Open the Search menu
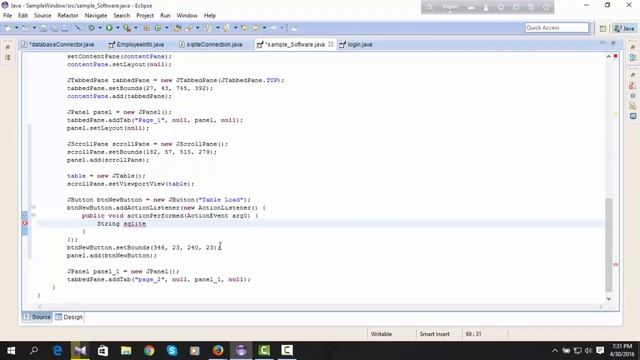The image size is (640, 360). [x=122, y=16]
